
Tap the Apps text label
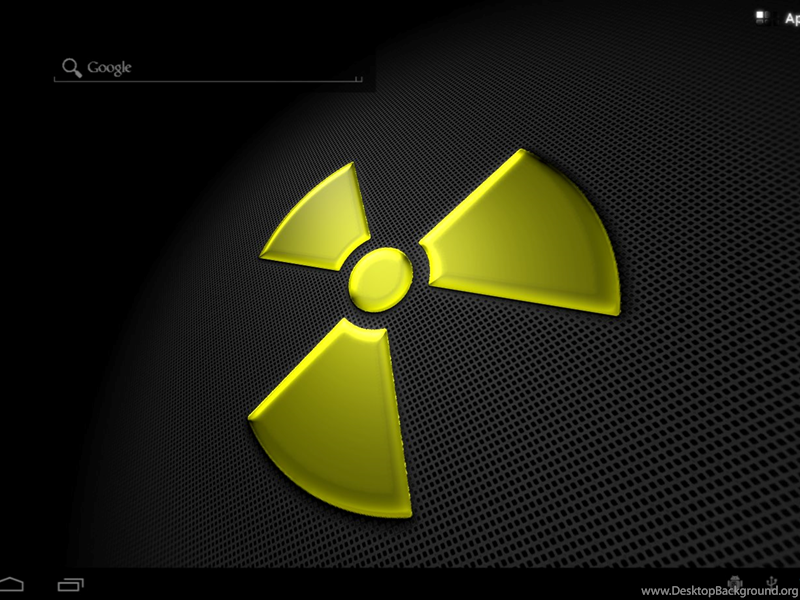[790, 17]
